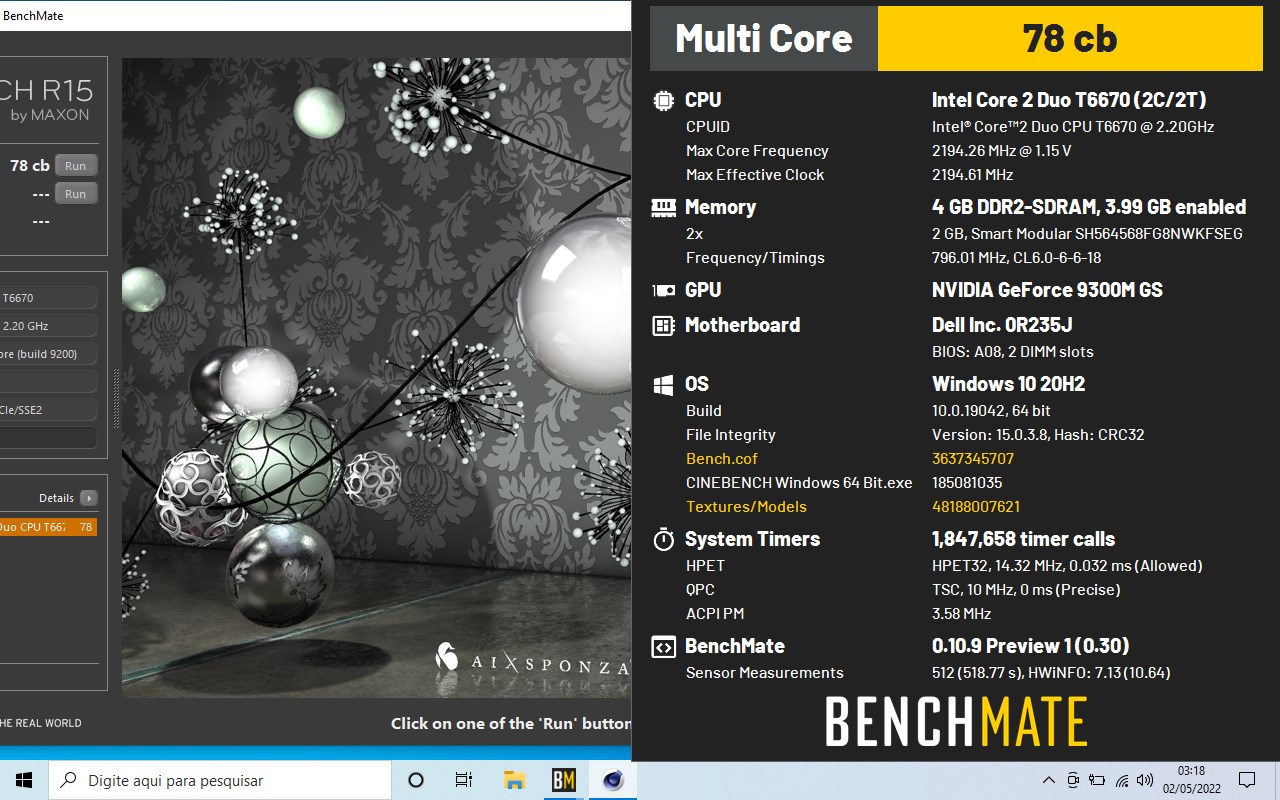Click the CPU chip icon in BenchMate
This screenshot has width=1280, height=800.
(x=663, y=100)
